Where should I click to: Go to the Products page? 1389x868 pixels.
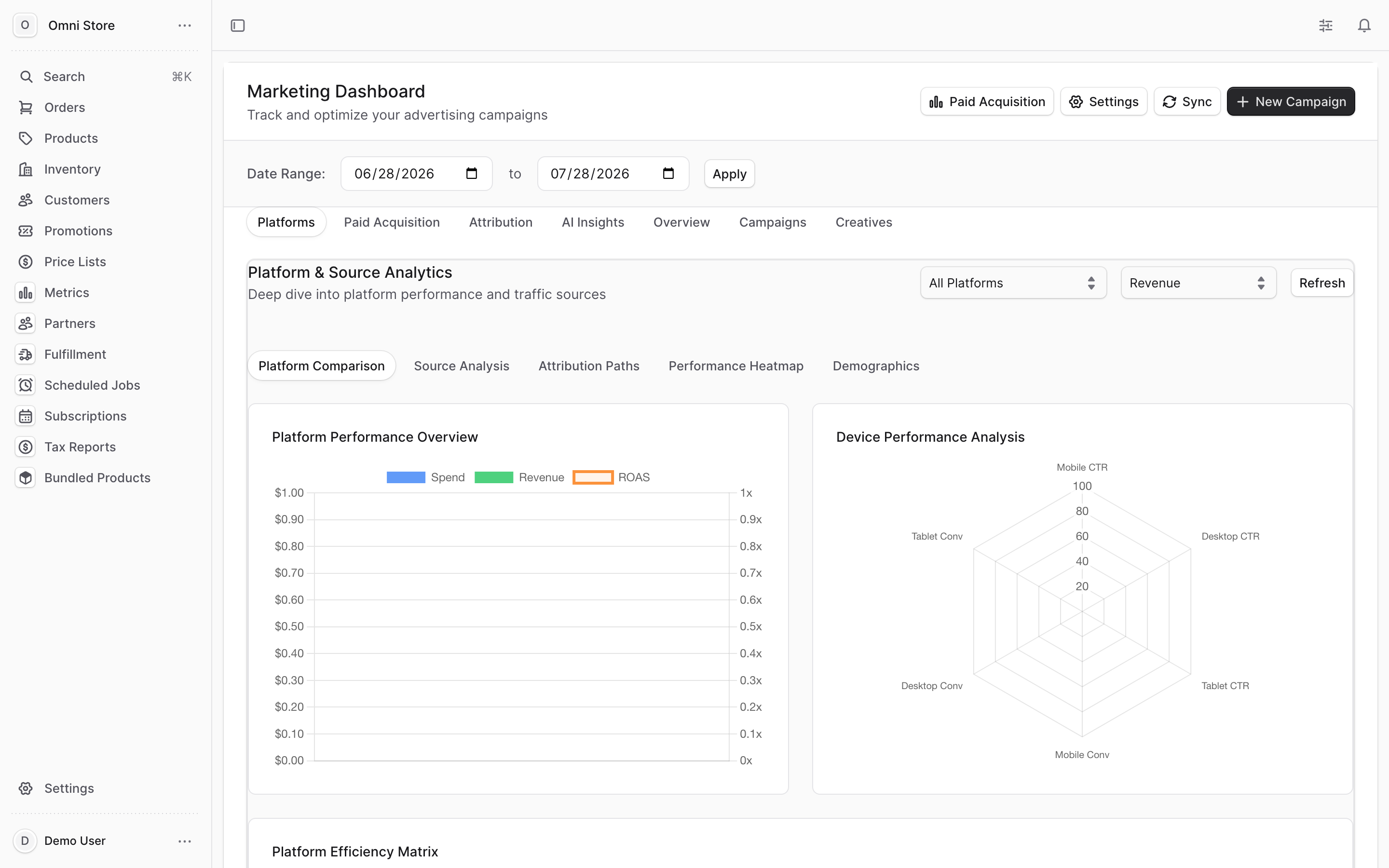click(71, 138)
